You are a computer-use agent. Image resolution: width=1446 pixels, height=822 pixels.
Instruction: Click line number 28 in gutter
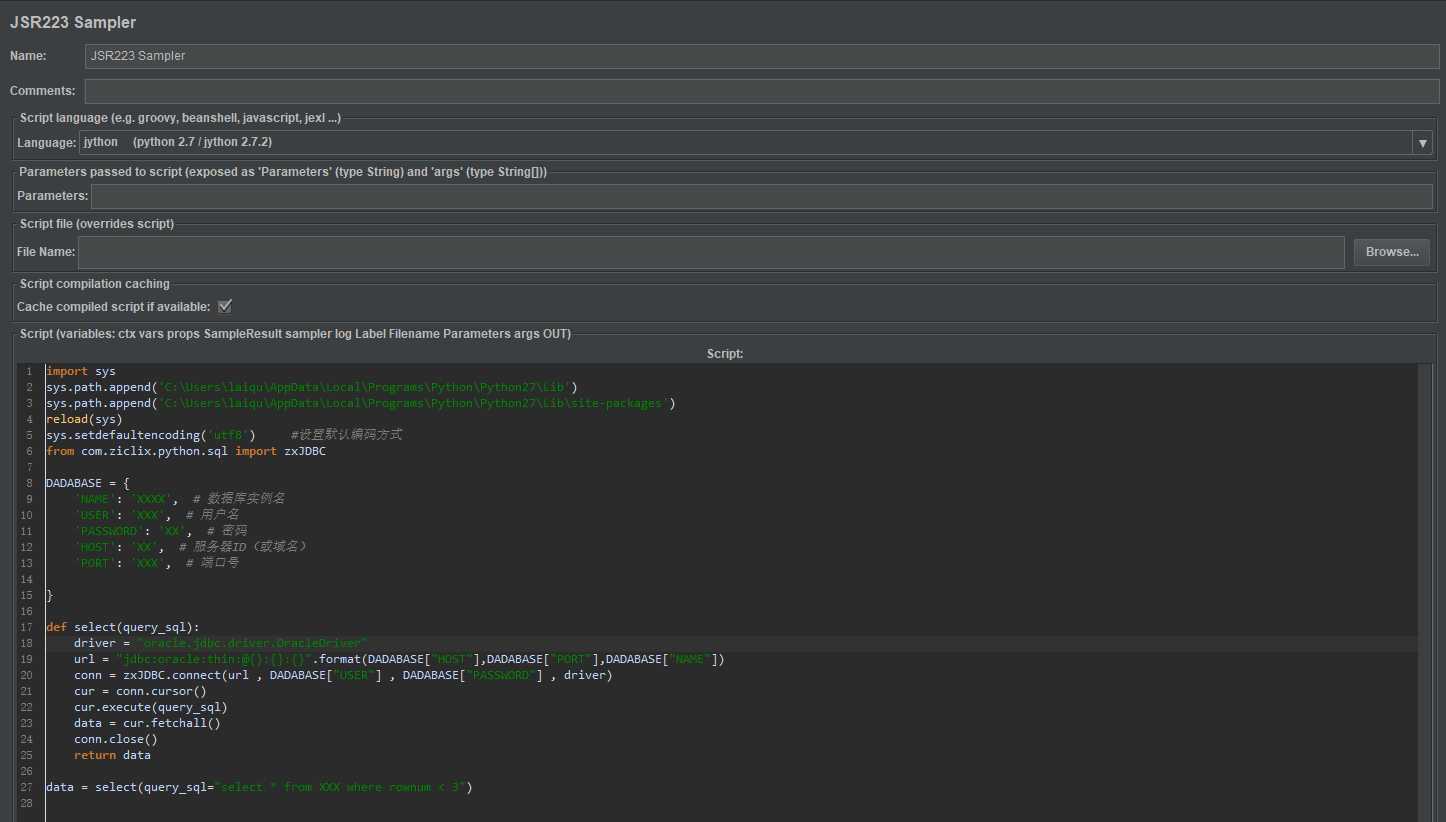tap(25, 803)
